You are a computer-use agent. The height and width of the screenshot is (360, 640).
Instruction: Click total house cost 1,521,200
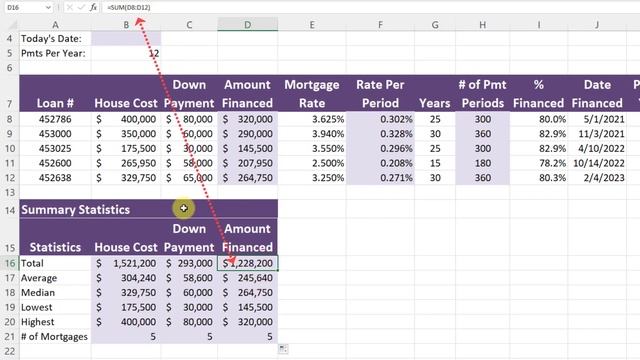point(126,263)
